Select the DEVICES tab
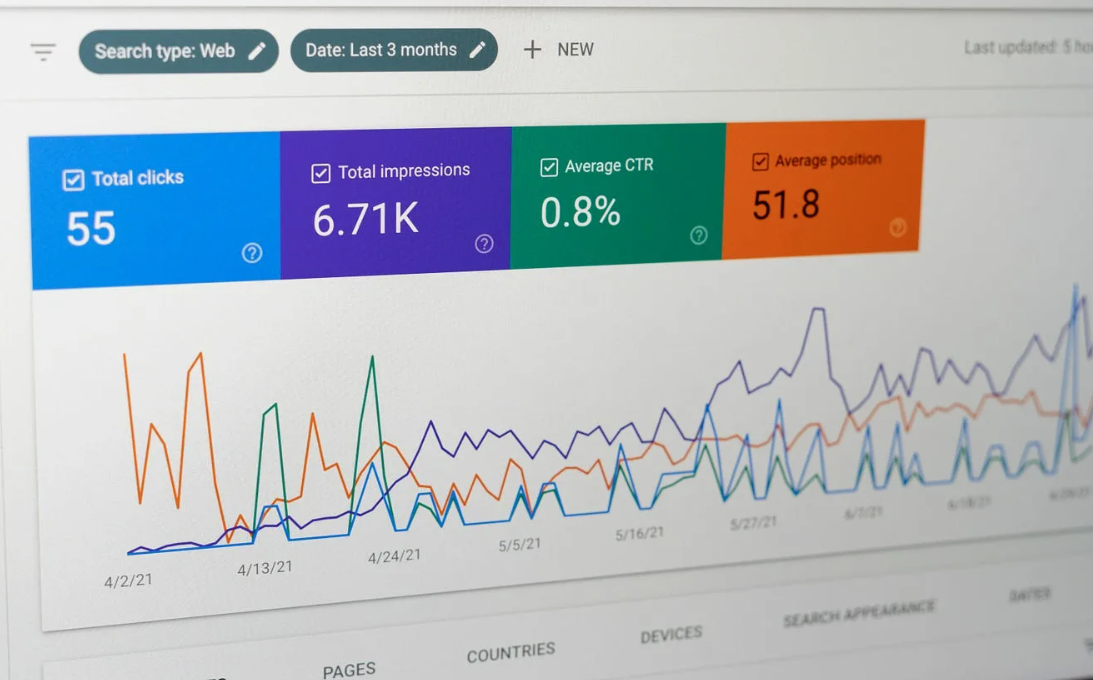 tap(671, 634)
